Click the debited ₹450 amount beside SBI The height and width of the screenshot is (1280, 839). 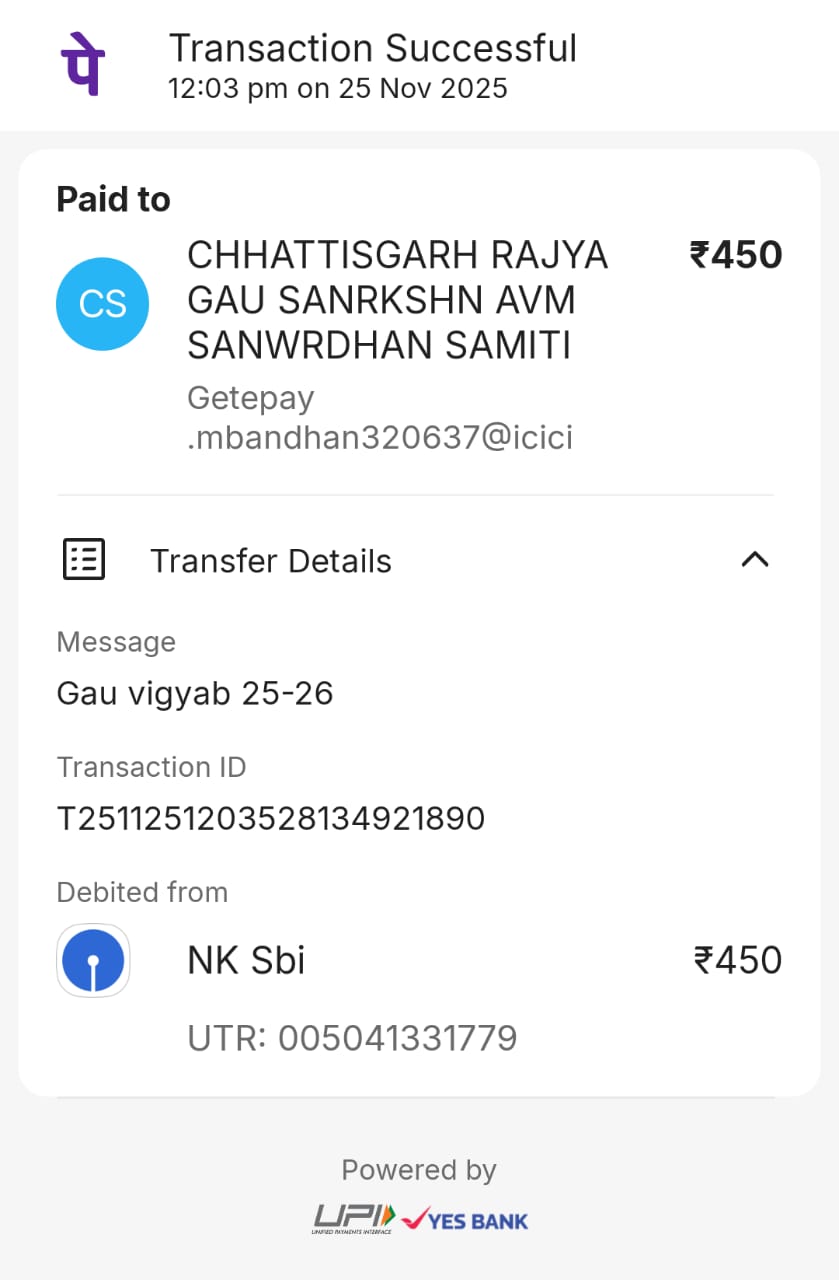[x=738, y=960]
